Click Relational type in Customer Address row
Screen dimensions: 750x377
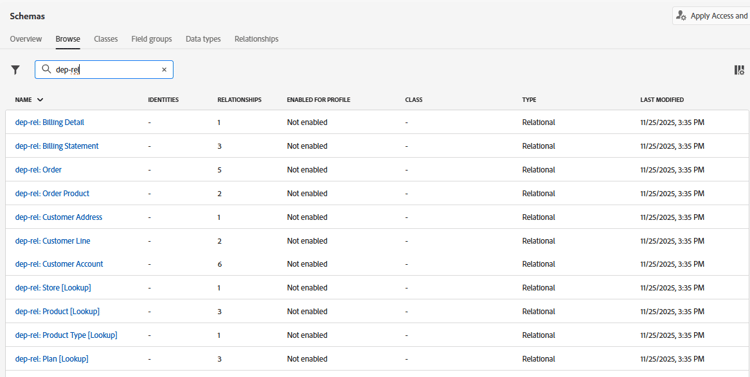[539, 217]
